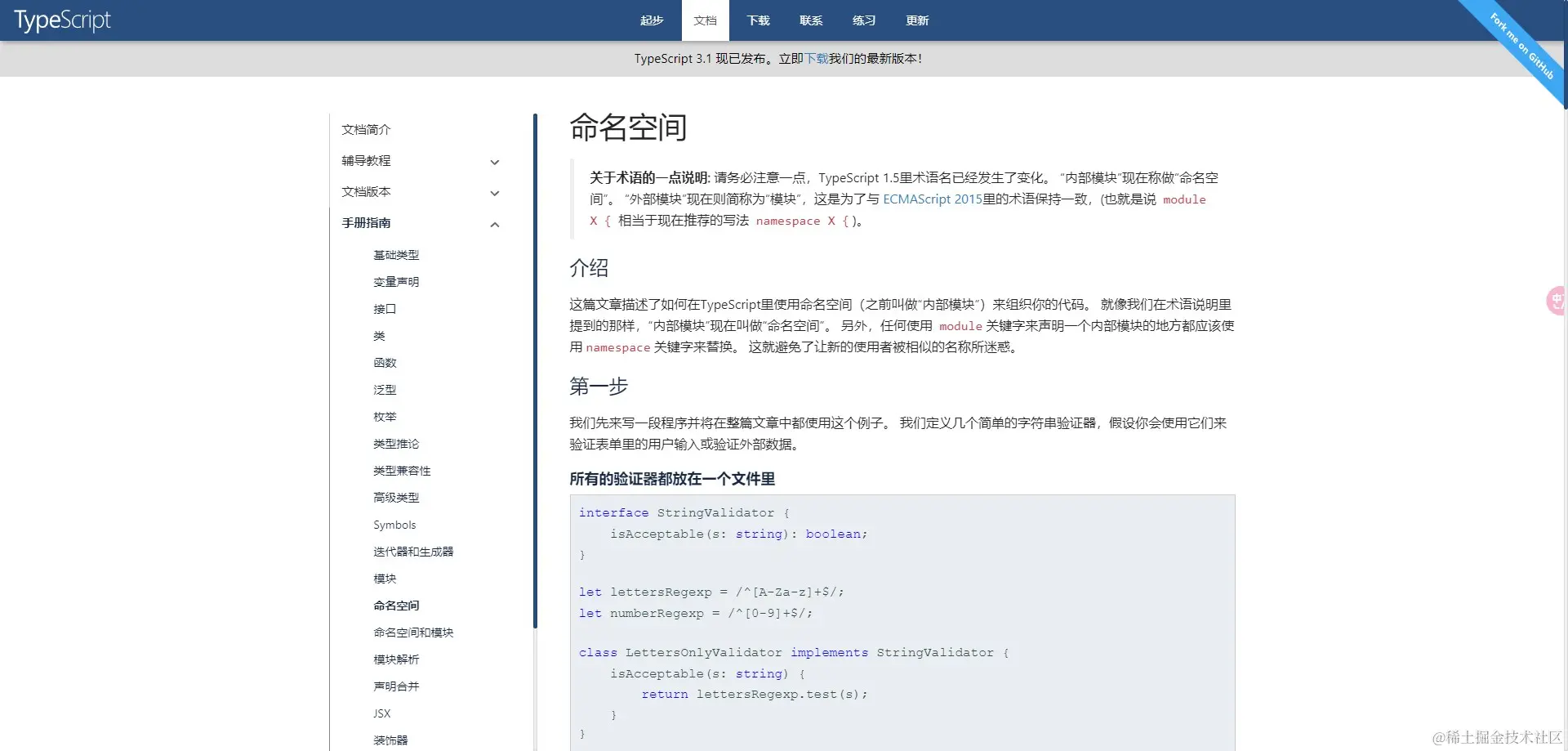Click 'let numberRegexp' code line
This screenshot has width=1568, height=751.
[696, 614]
